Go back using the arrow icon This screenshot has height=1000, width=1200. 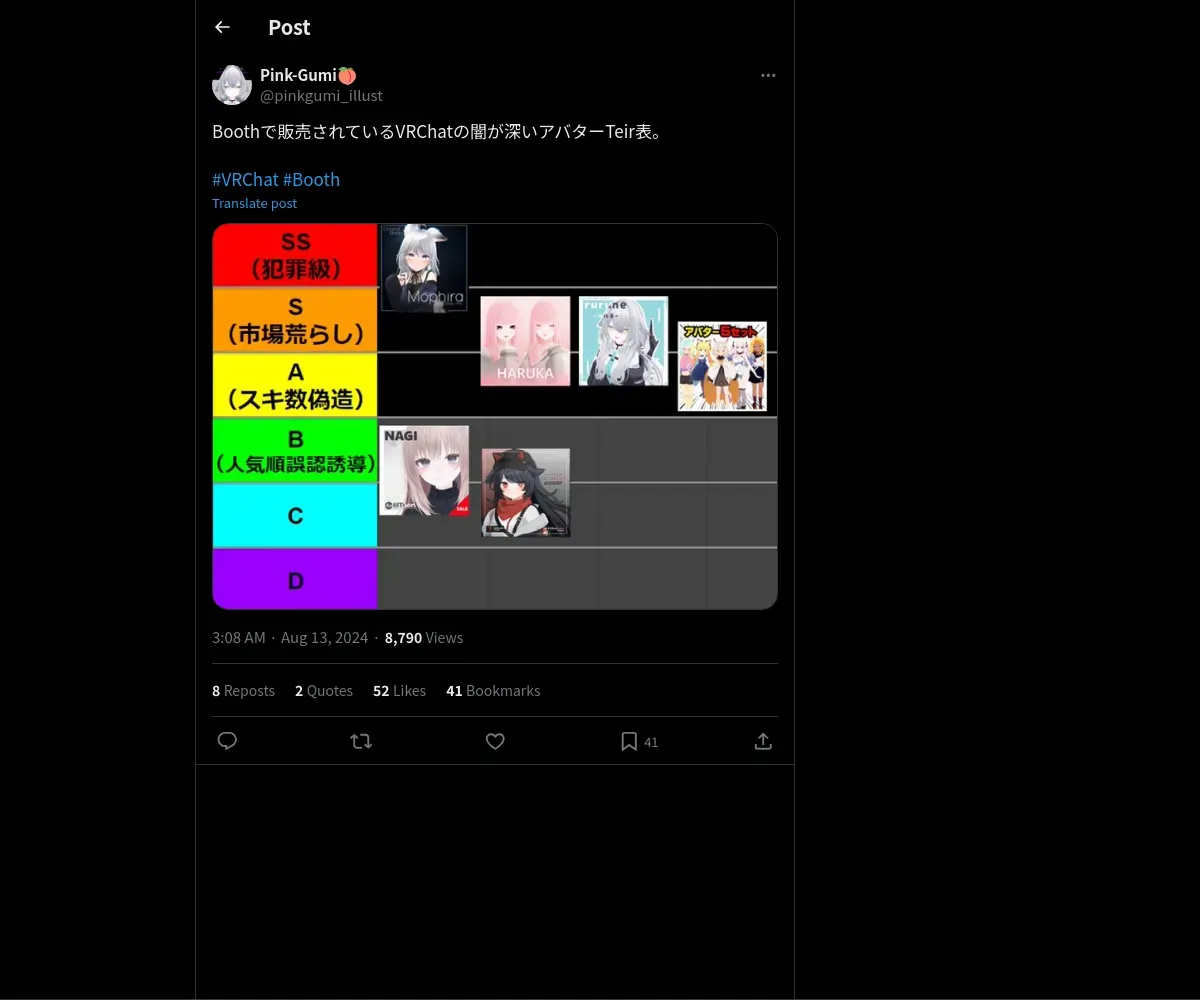222,27
